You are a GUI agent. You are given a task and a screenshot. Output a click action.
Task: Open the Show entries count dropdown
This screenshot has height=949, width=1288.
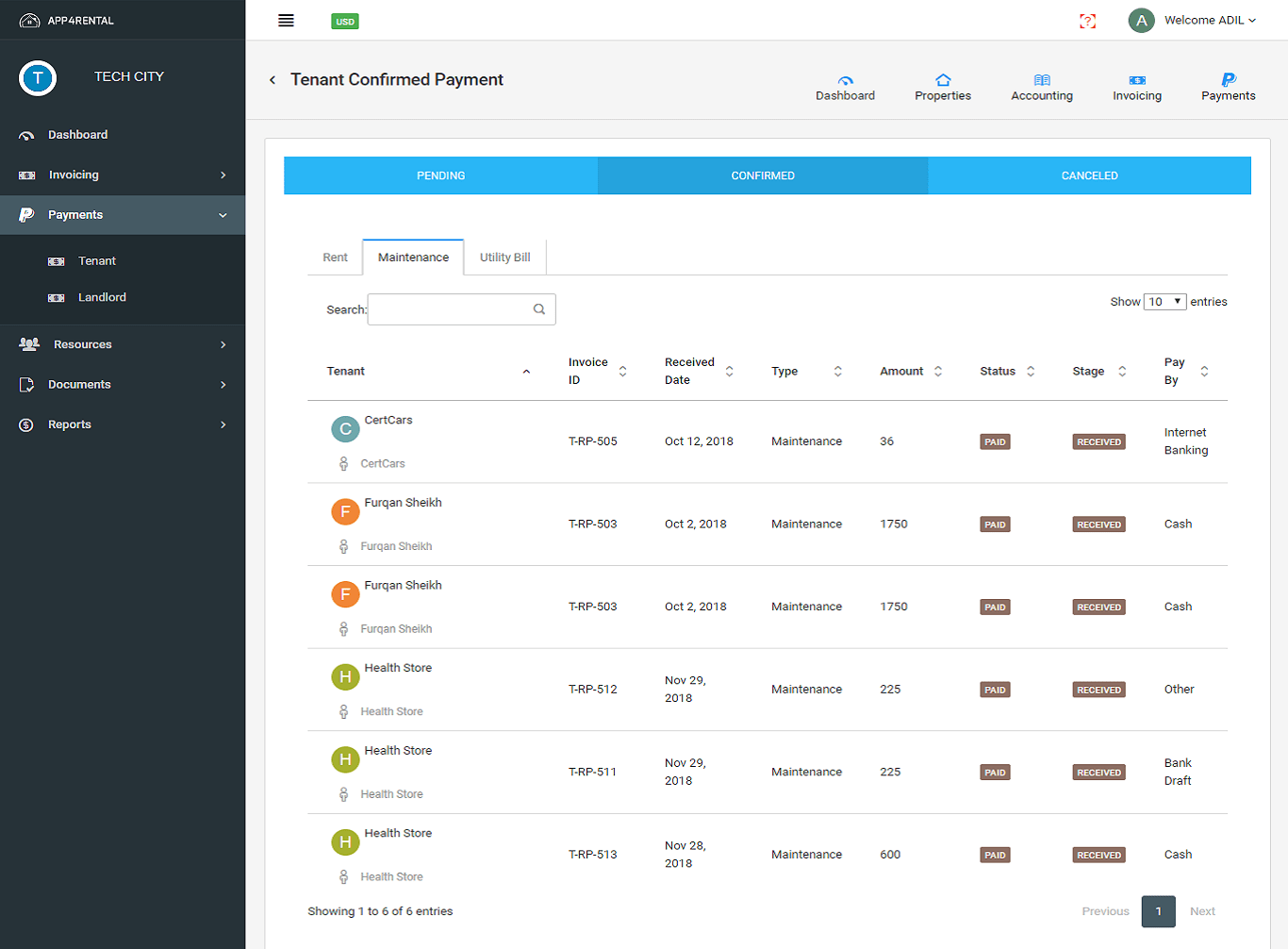pos(1164,302)
